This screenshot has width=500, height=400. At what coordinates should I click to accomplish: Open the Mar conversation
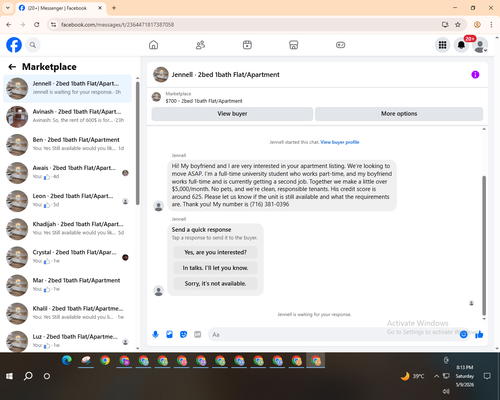click(67, 285)
